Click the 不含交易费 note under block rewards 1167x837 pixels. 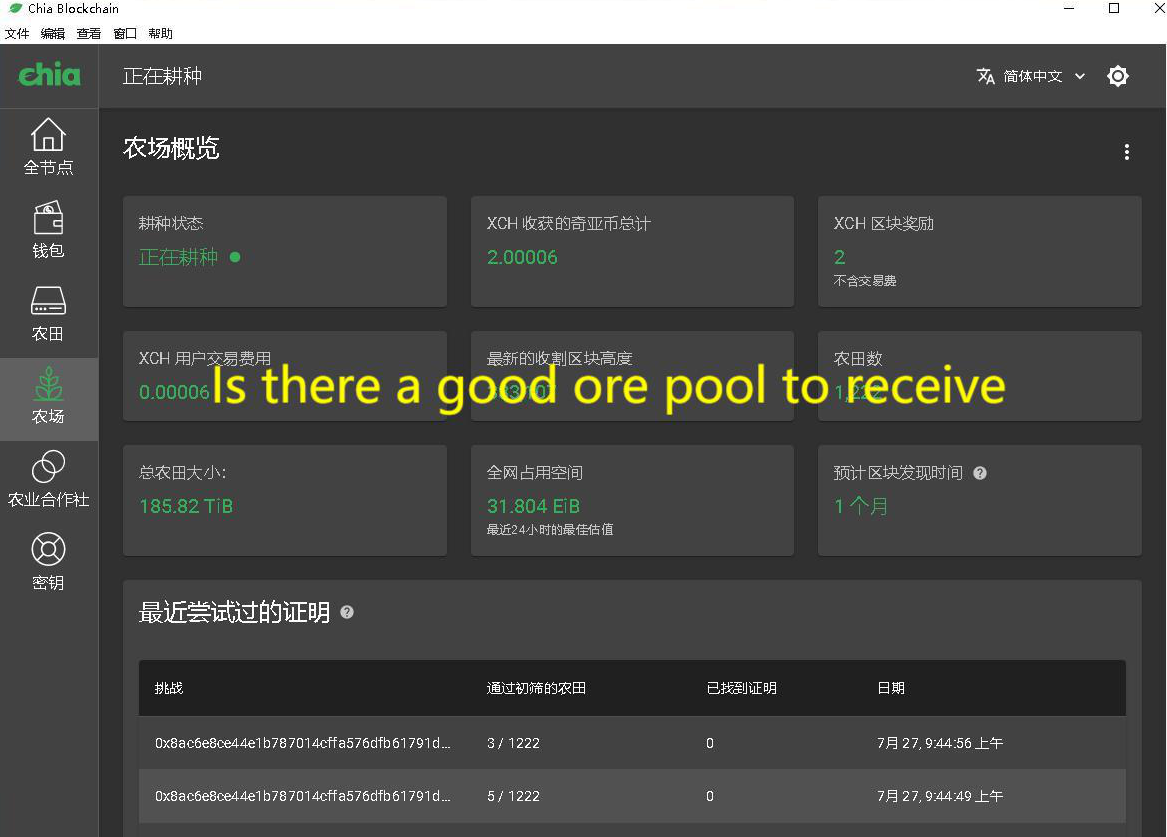tap(865, 280)
